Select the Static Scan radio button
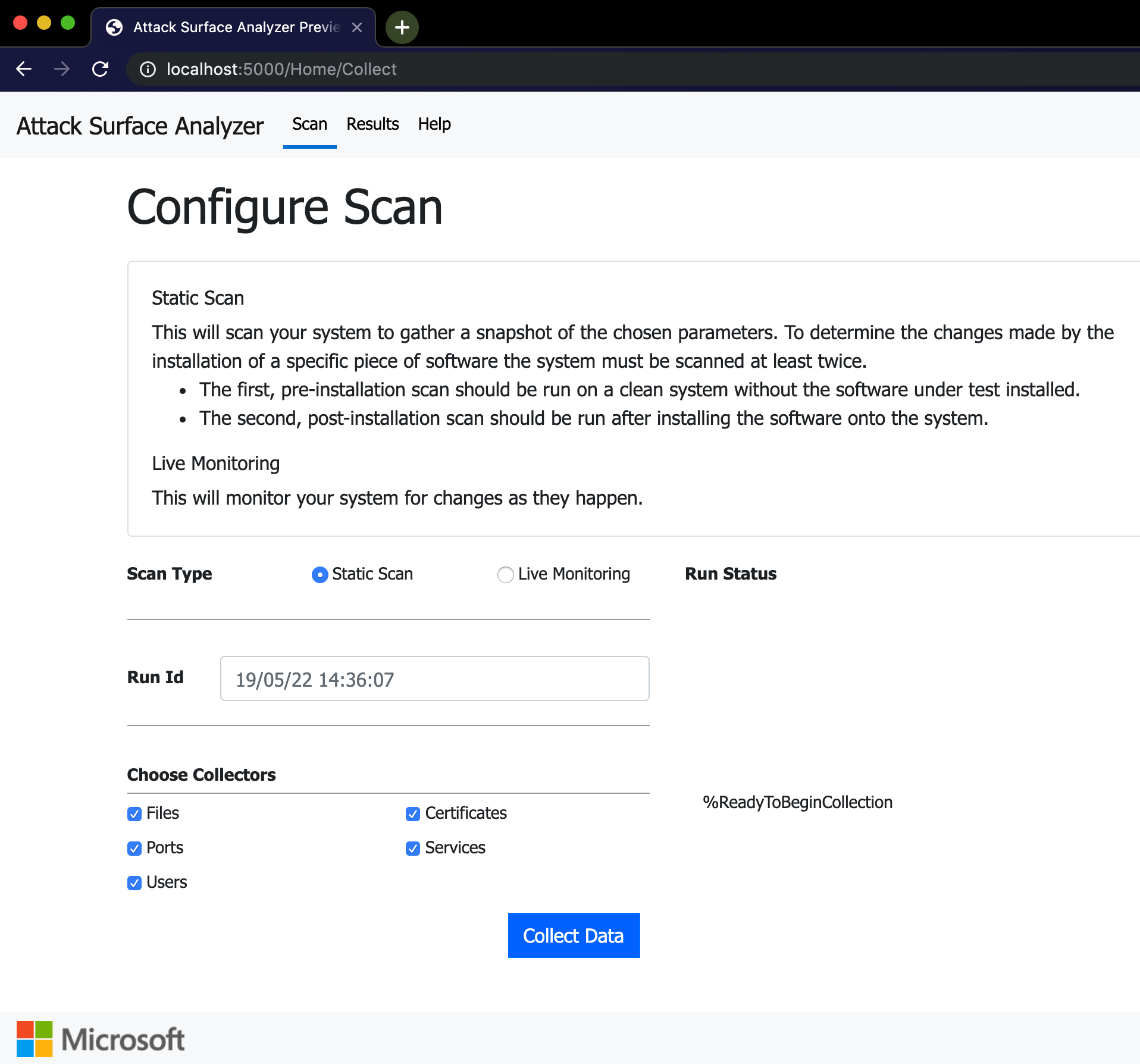 (x=320, y=575)
